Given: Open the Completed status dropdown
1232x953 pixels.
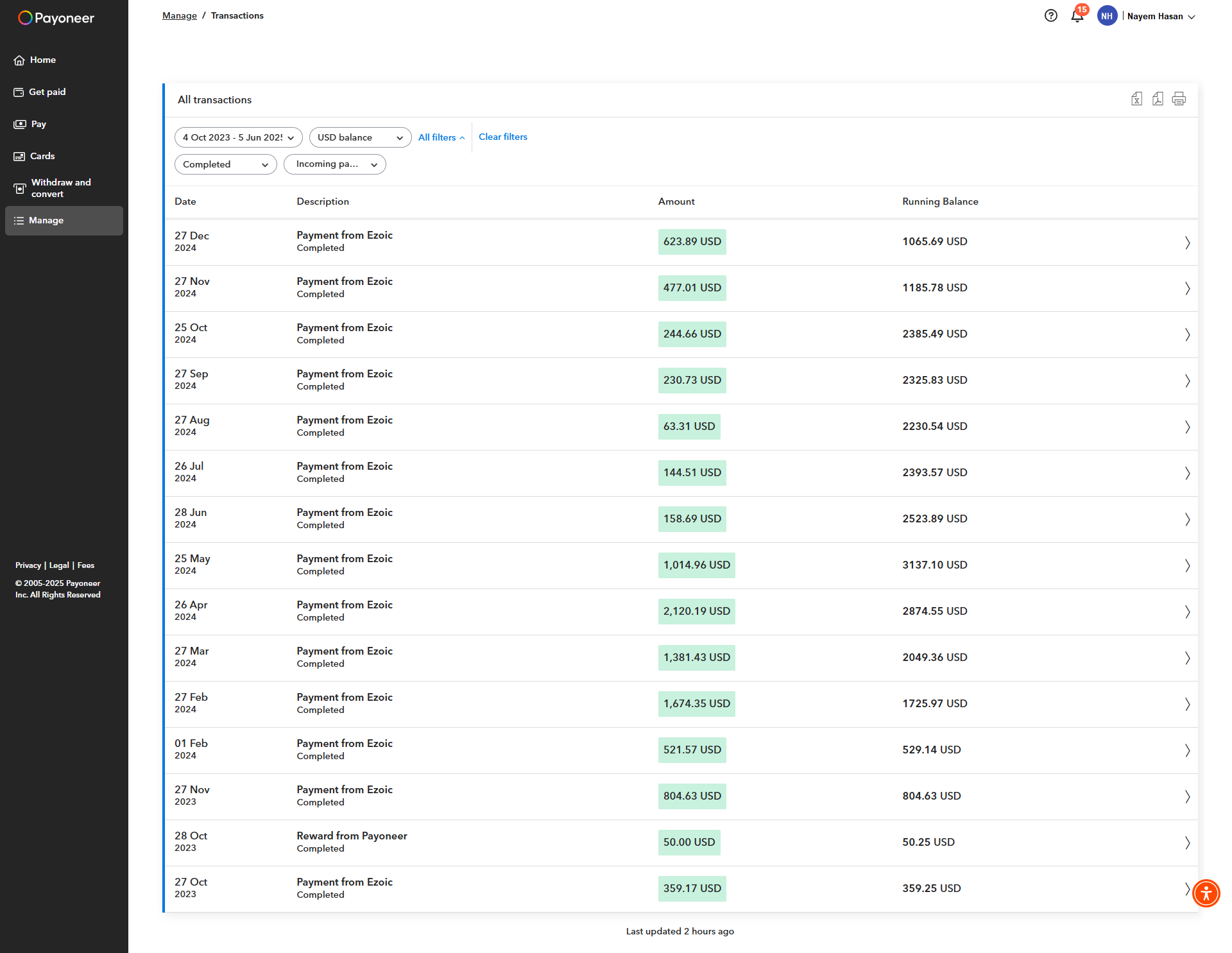Looking at the screenshot, I should [x=225, y=164].
